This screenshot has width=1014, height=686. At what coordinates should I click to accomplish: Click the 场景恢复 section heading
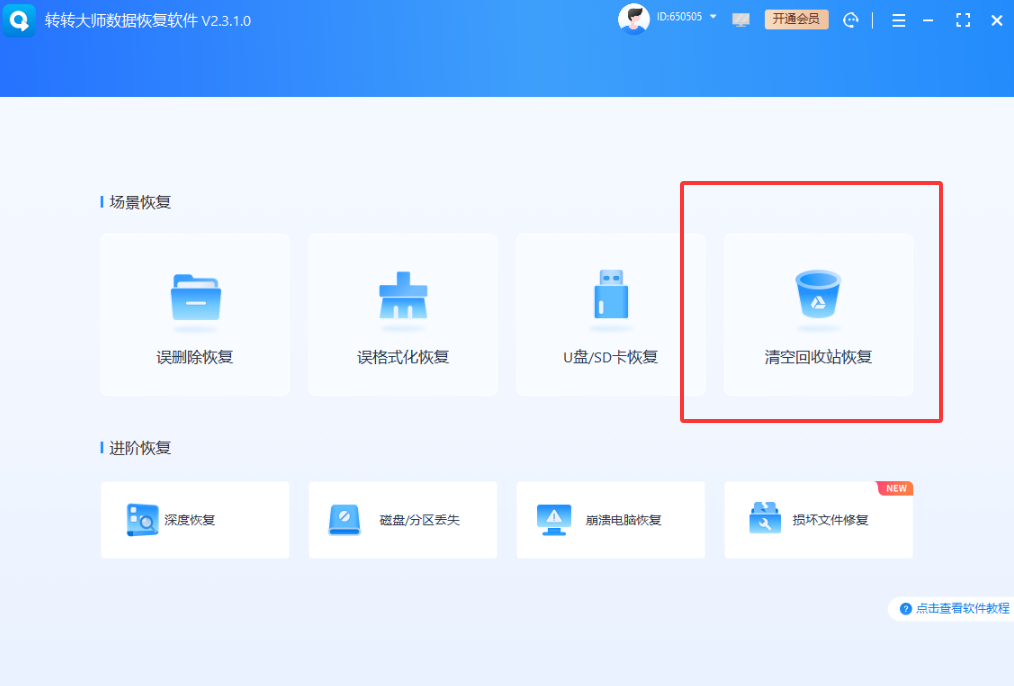coord(140,202)
